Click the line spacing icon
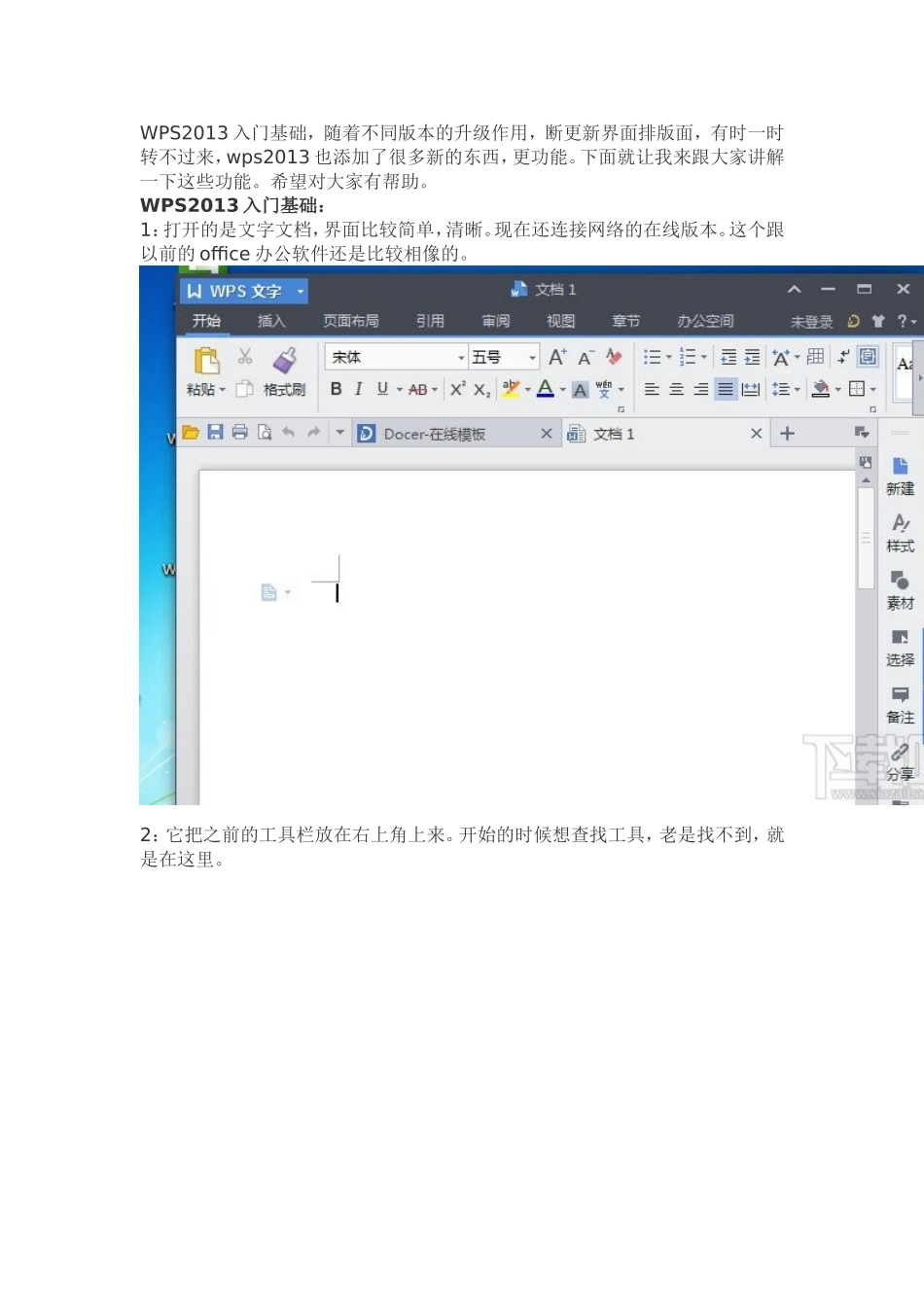This screenshot has height=1307, width=924. [x=780, y=389]
